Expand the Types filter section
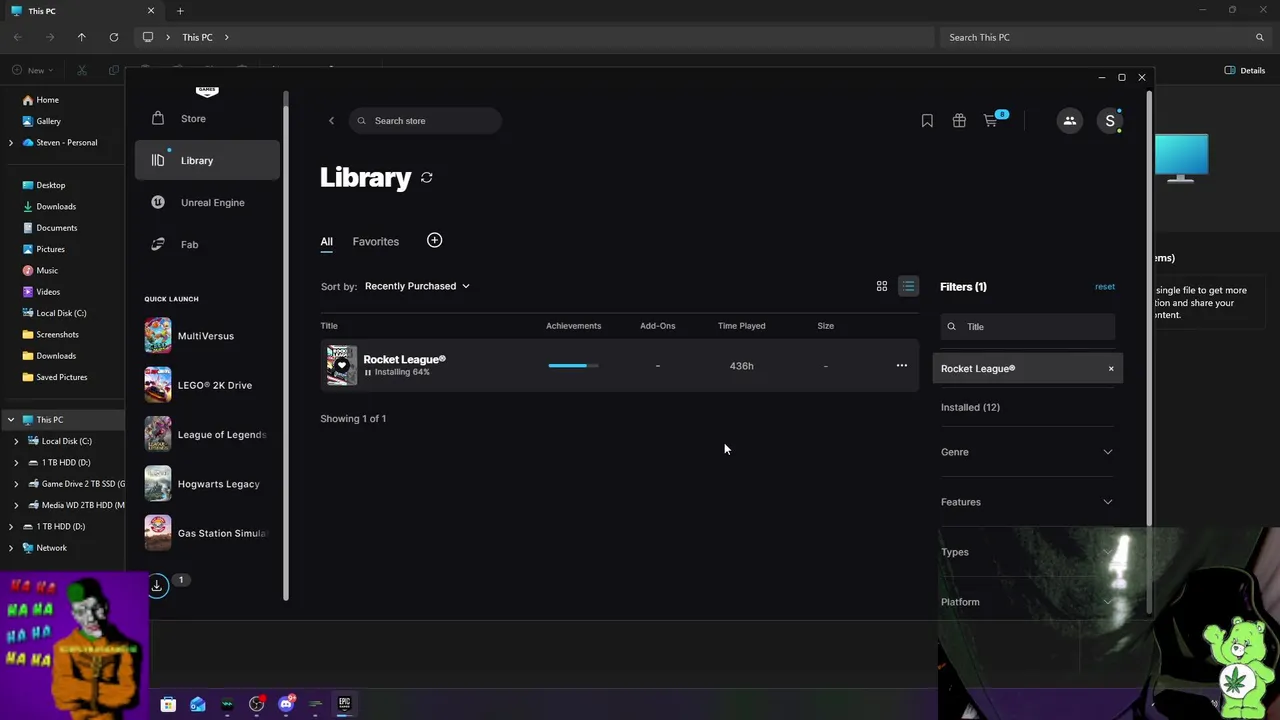1280x720 pixels. (1027, 552)
